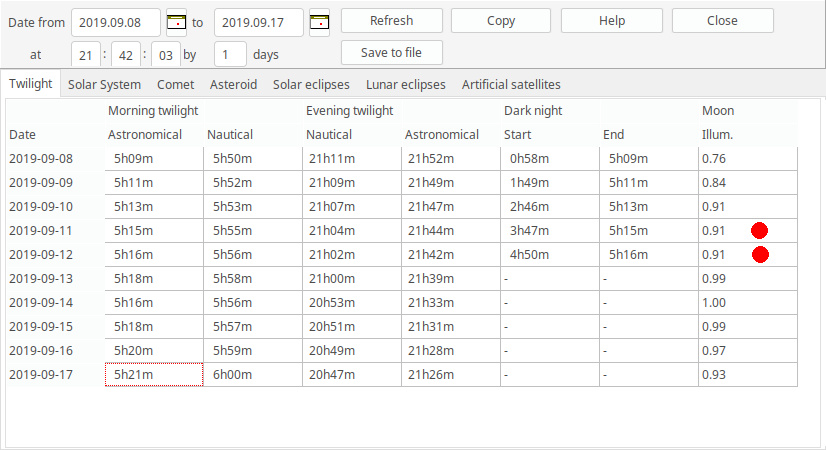Viewport: 826px width, 450px height.
Task: View the Artificial satellites tab
Action: pos(511,85)
